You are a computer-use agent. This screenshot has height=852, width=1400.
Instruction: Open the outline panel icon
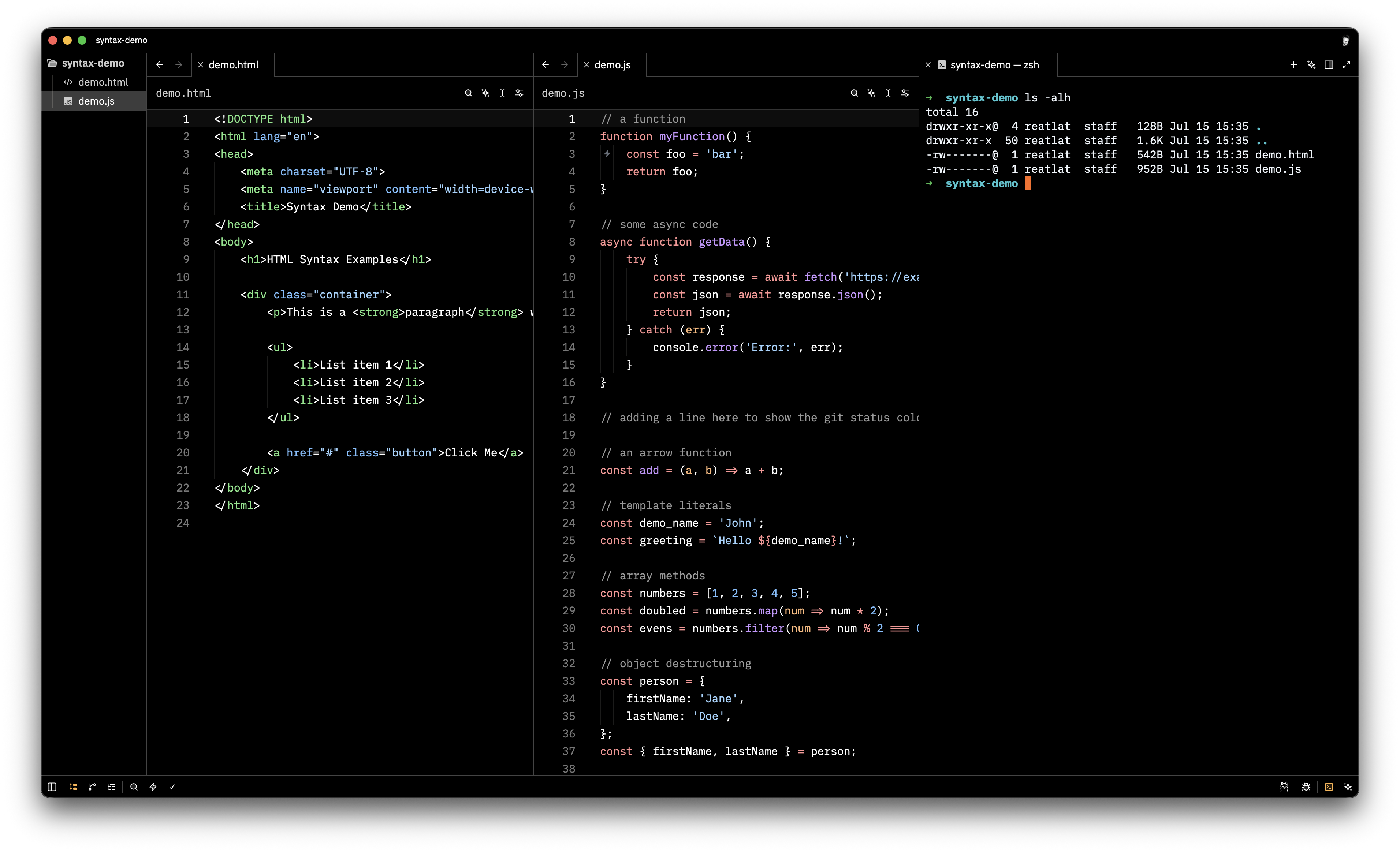tap(111, 787)
